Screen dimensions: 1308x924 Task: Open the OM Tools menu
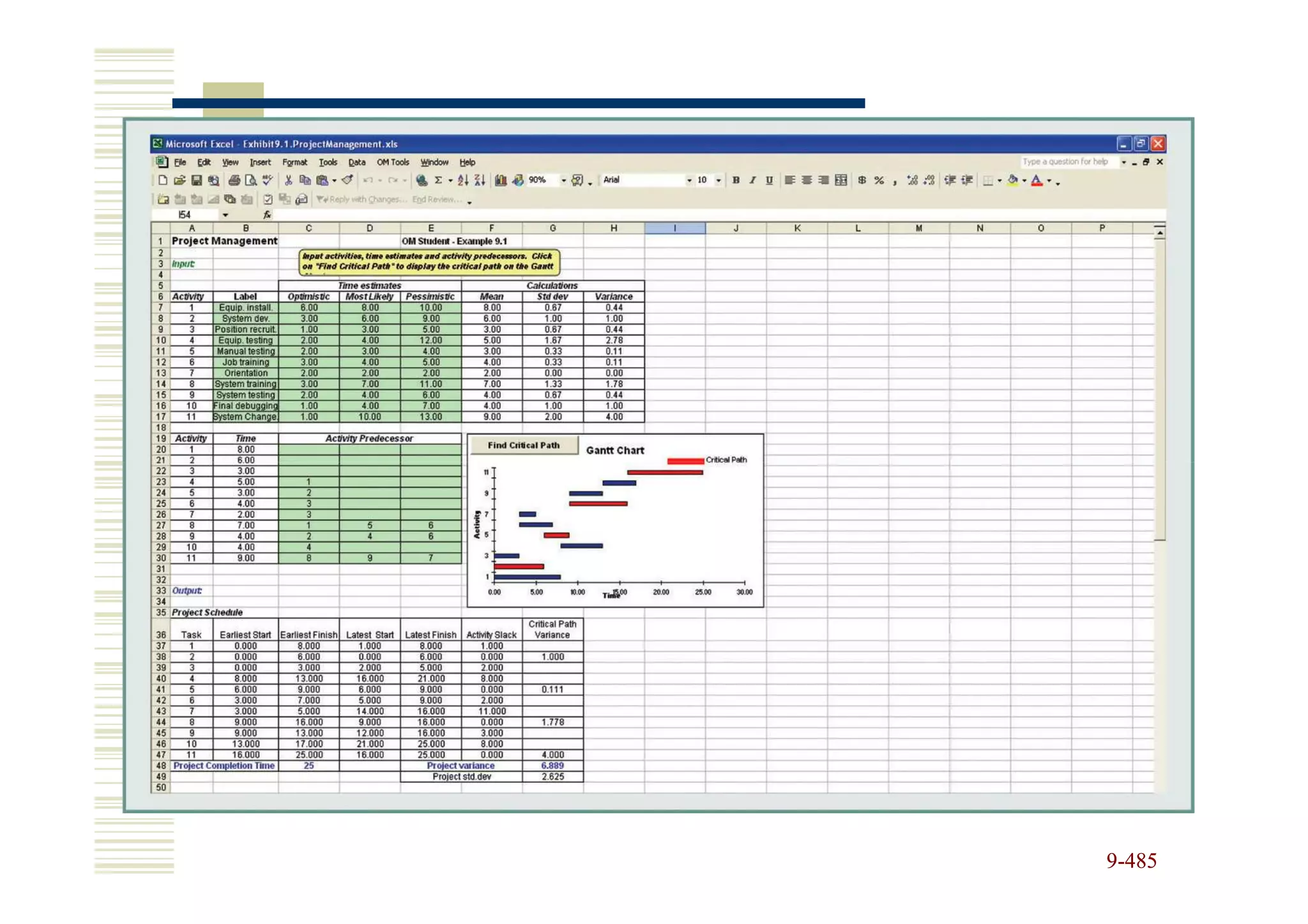(392, 162)
